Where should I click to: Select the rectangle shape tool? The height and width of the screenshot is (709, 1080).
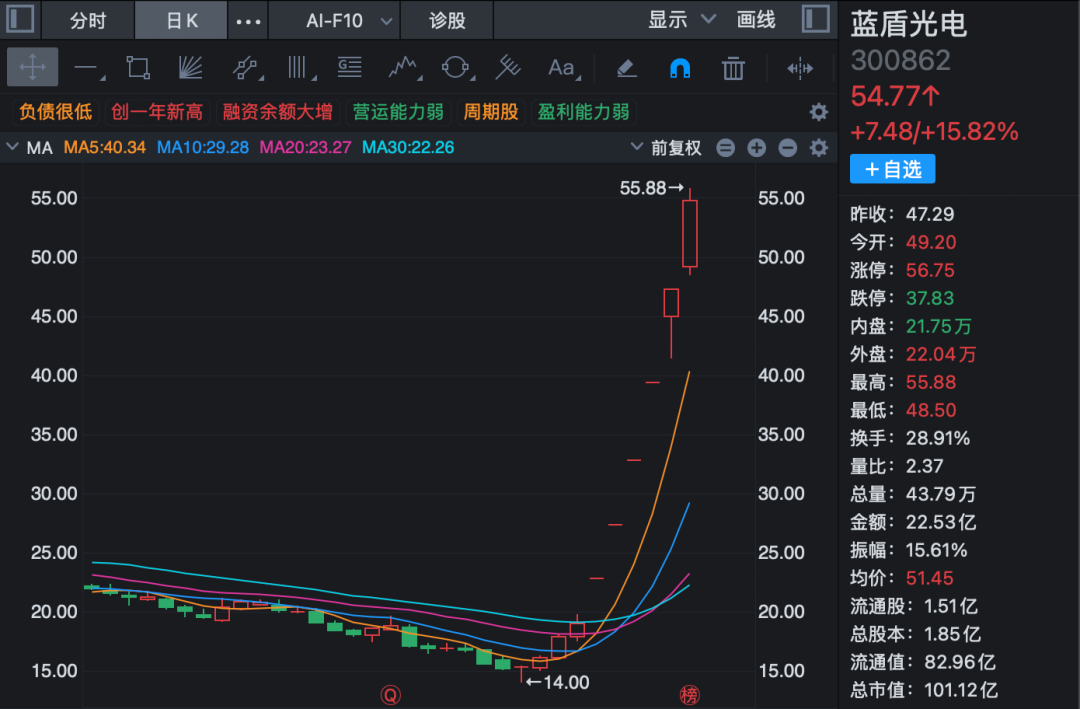point(138,68)
